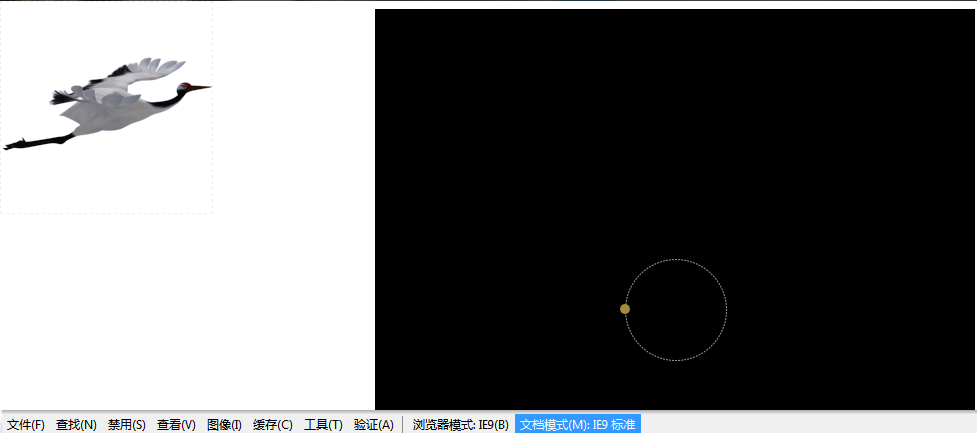Click the flying crane image
Screen dimensions: 977x433
(107, 104)
